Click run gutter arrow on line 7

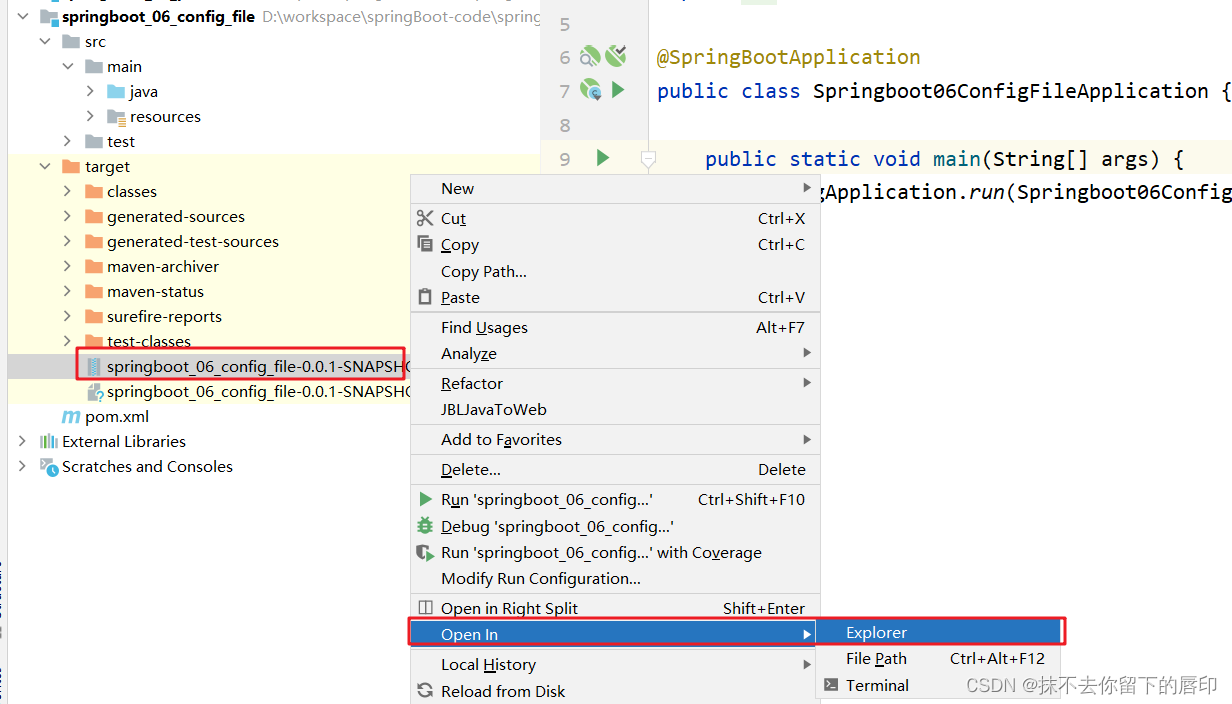(x=618, y=90)
